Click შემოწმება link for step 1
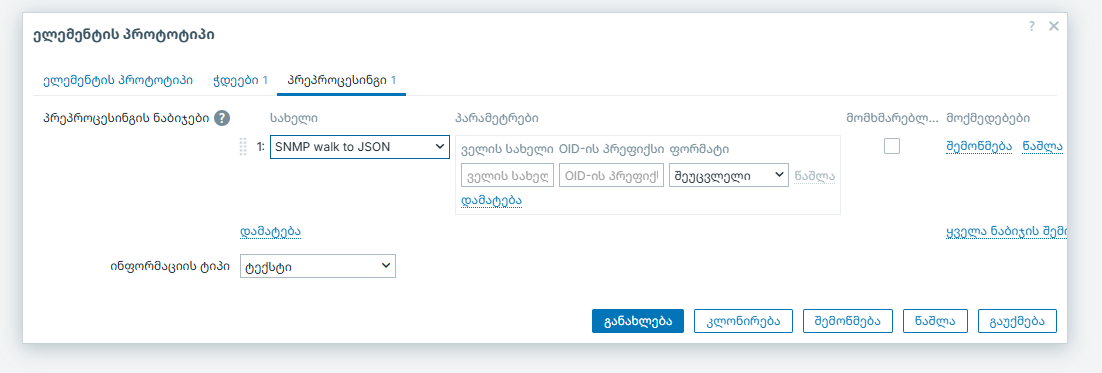Viewport: 1102px width, 373px height. coord(979,146)
